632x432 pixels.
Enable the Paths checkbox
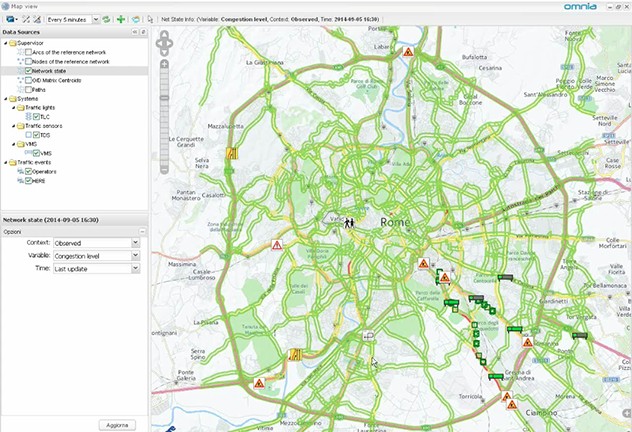28,89
